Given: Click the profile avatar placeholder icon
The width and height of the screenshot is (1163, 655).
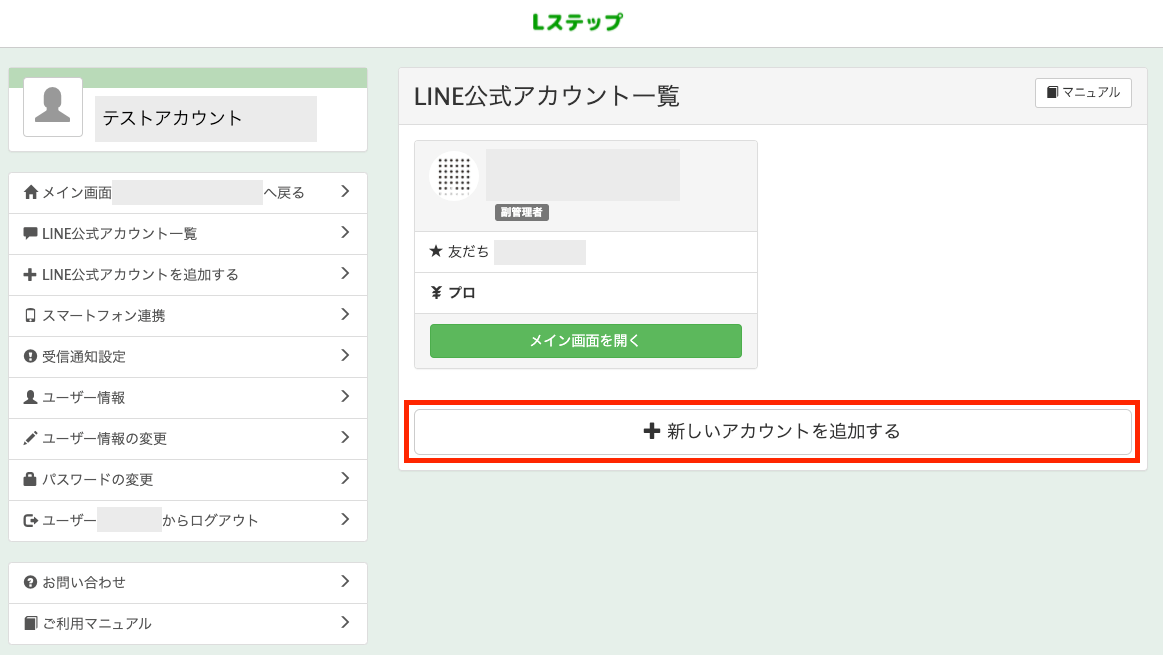Looking at the screenshot, I should coord(53,107).
